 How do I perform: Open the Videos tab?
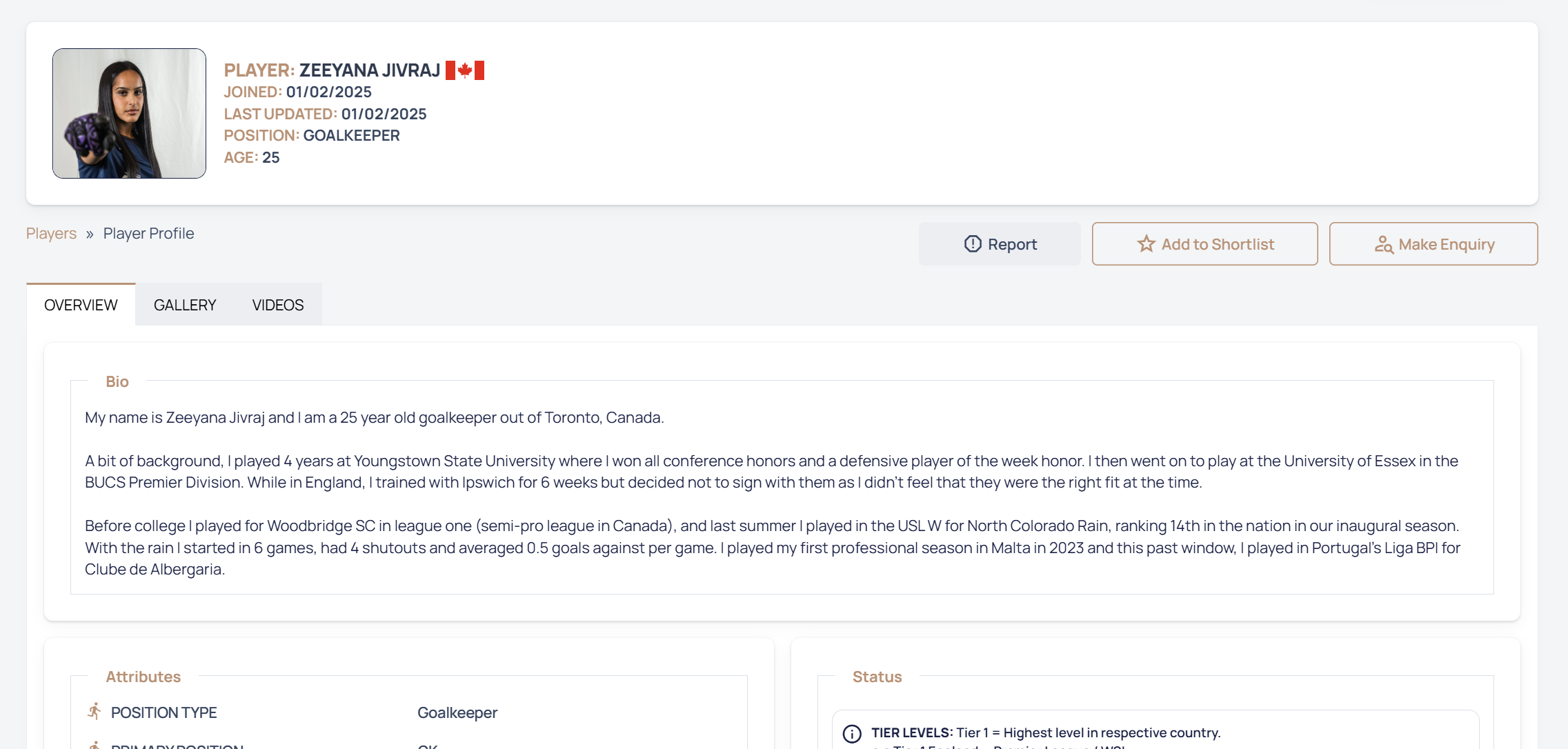(278, 305)
